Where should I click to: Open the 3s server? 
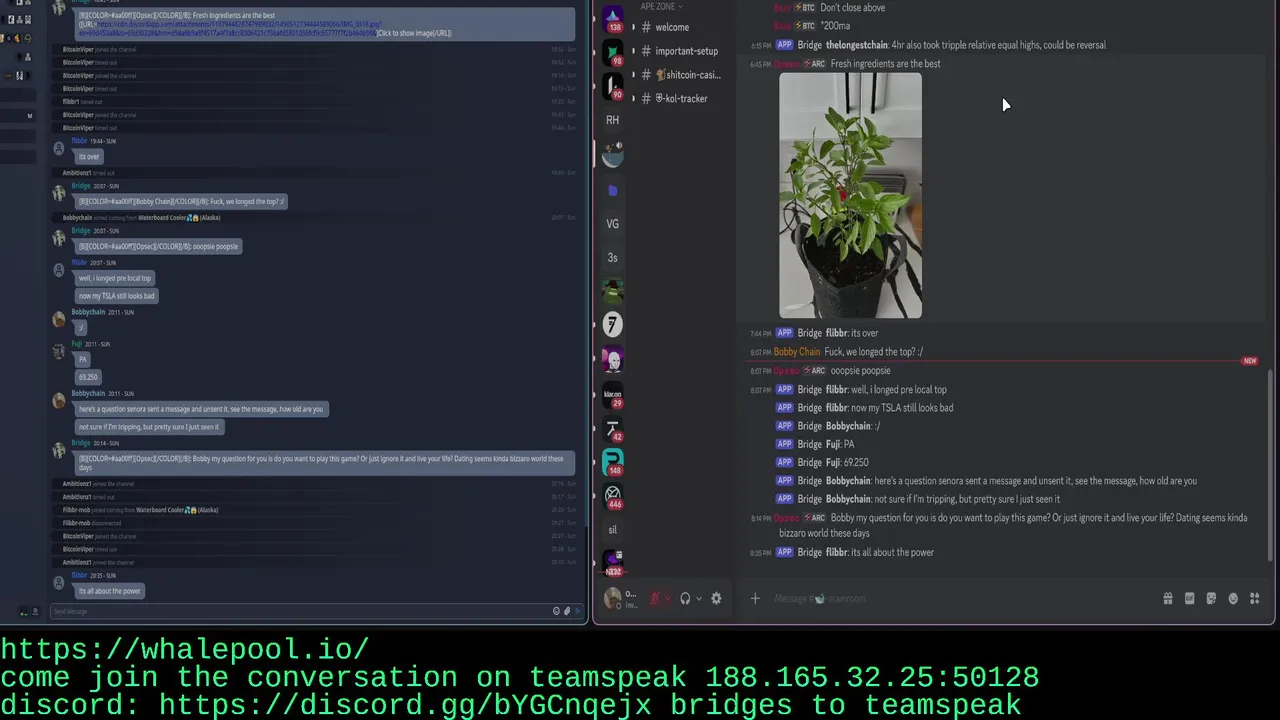tap(612, 258)
